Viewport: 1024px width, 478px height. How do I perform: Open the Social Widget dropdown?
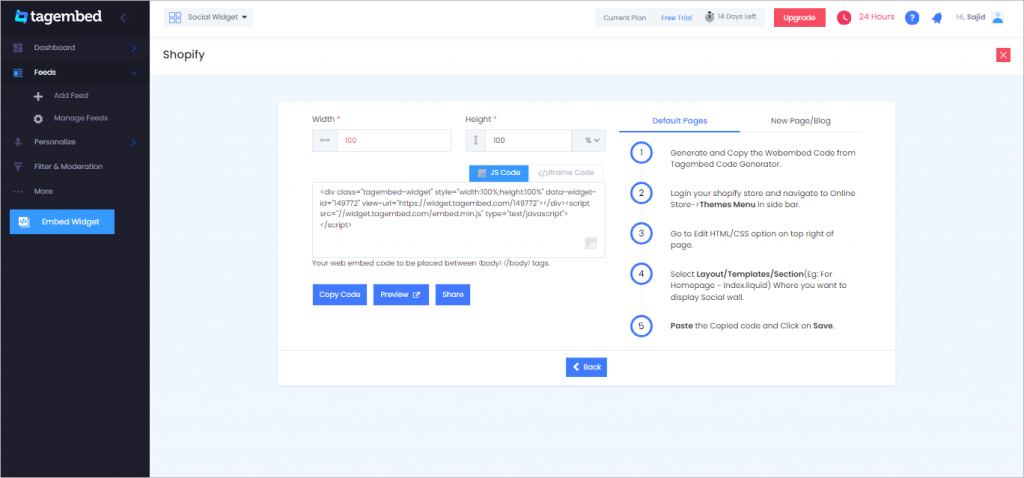pyautogui.click(x=208, y=18)
